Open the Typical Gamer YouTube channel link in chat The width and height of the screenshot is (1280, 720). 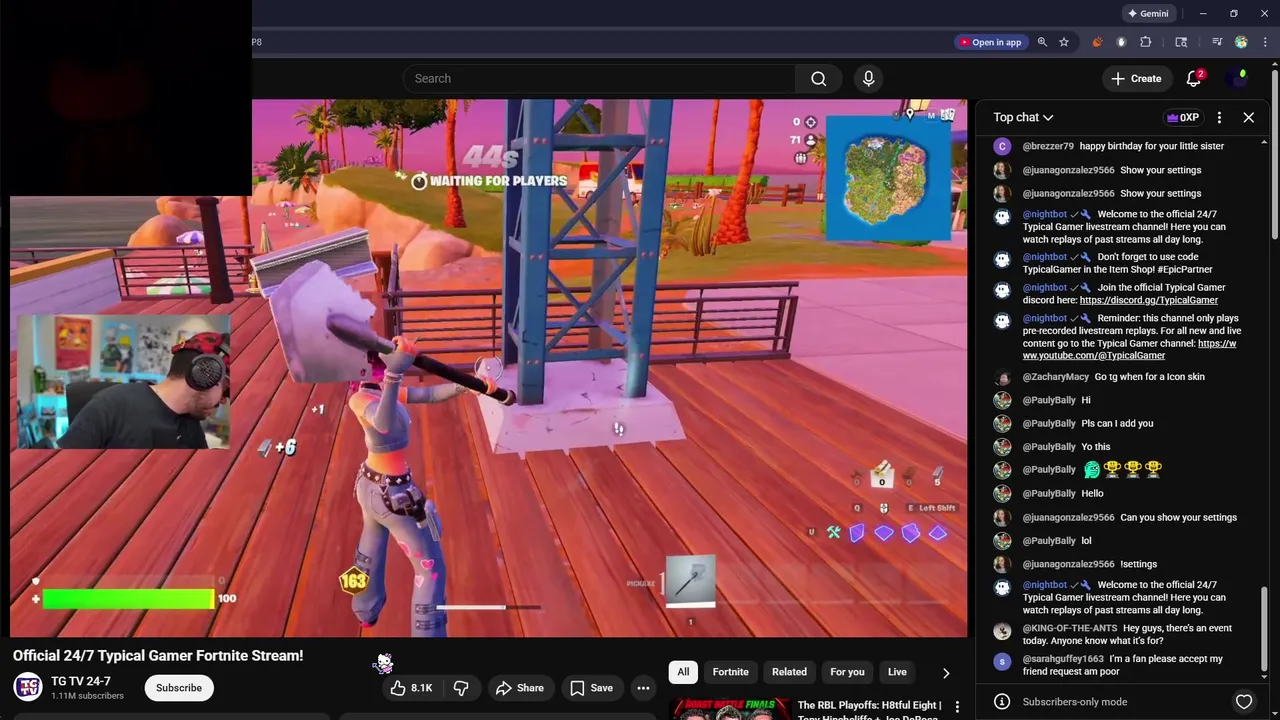pos(1130,349)
